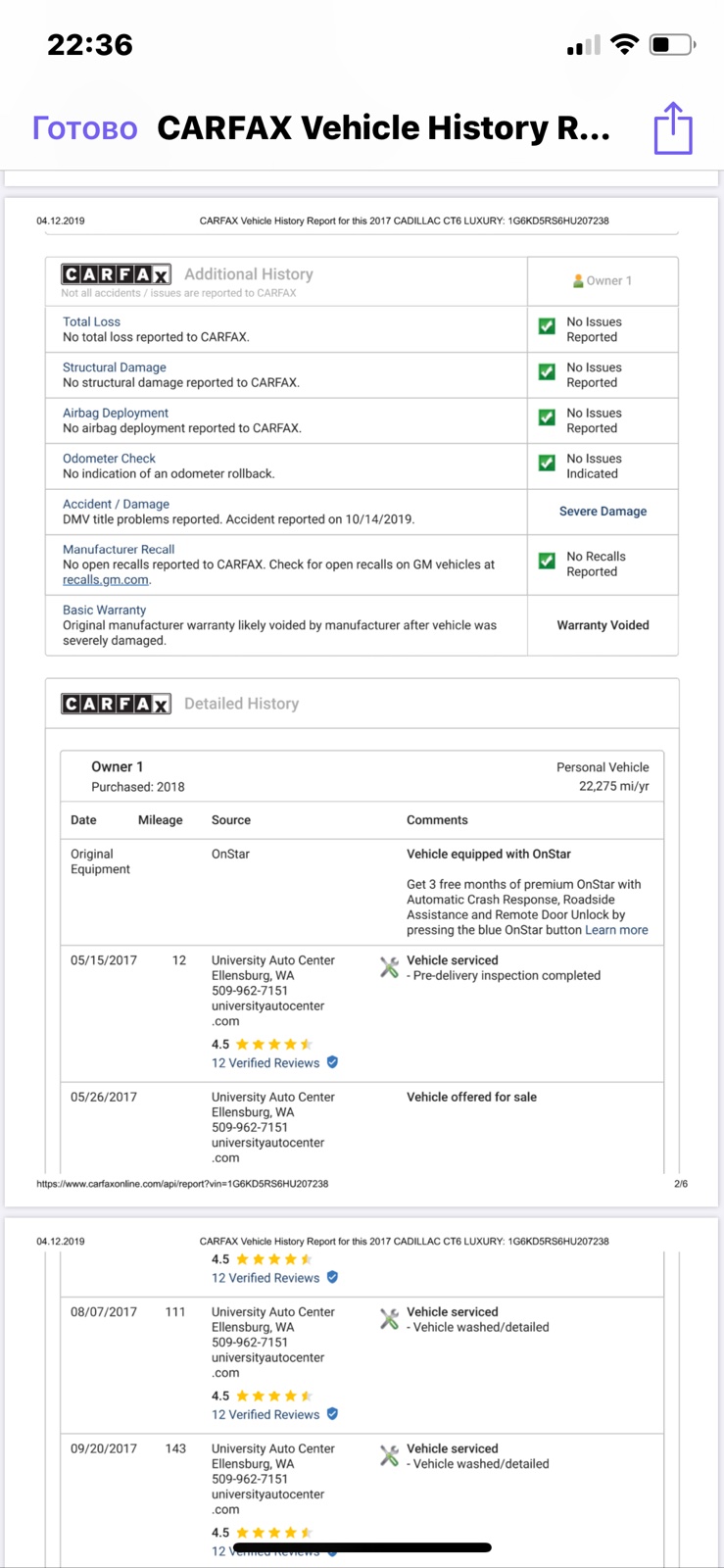
Task: Click the CARFAX logo beside Detailed History
Action: [116, 704]
